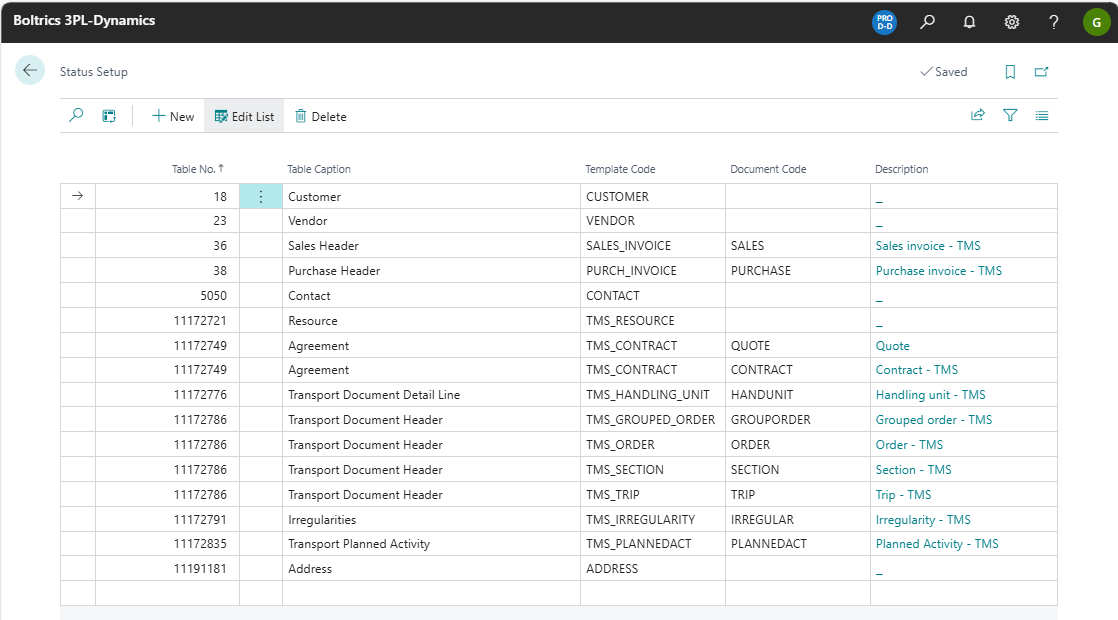
Task: Click the share icon in toolbar
Action: point(978,116)
